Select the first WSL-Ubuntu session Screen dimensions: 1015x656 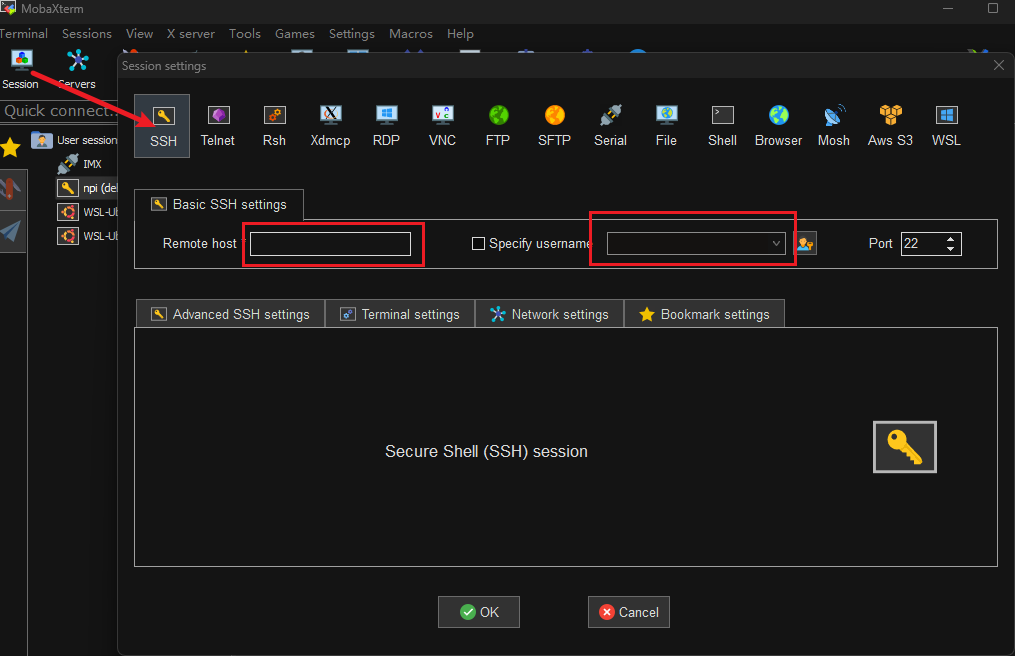tap(87, 212)
